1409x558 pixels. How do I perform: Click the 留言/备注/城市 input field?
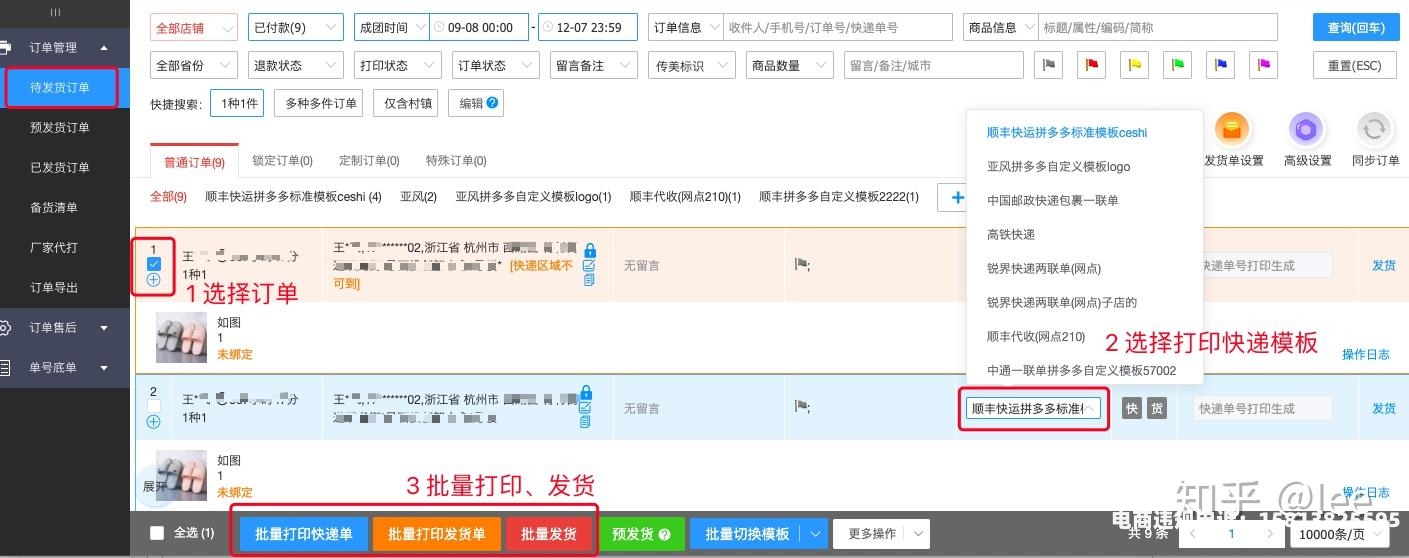(x=932, y=66)
